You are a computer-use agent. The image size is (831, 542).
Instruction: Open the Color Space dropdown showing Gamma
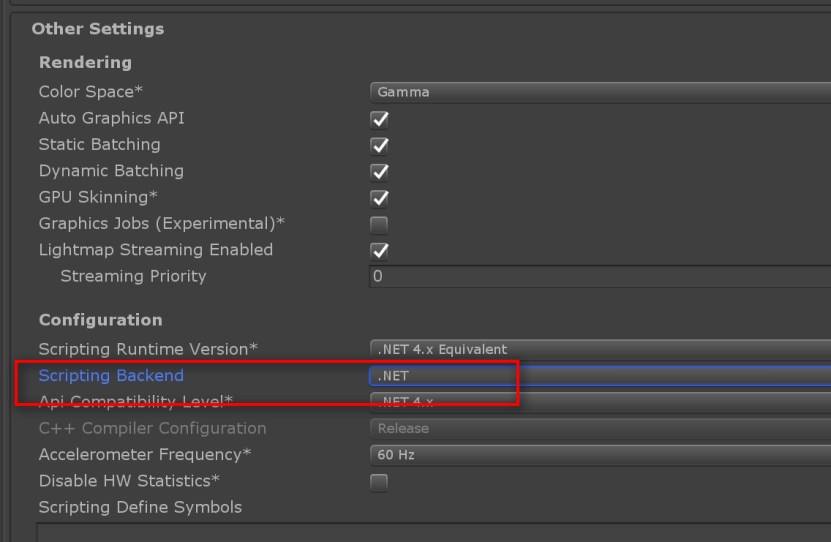pos(600,92)
